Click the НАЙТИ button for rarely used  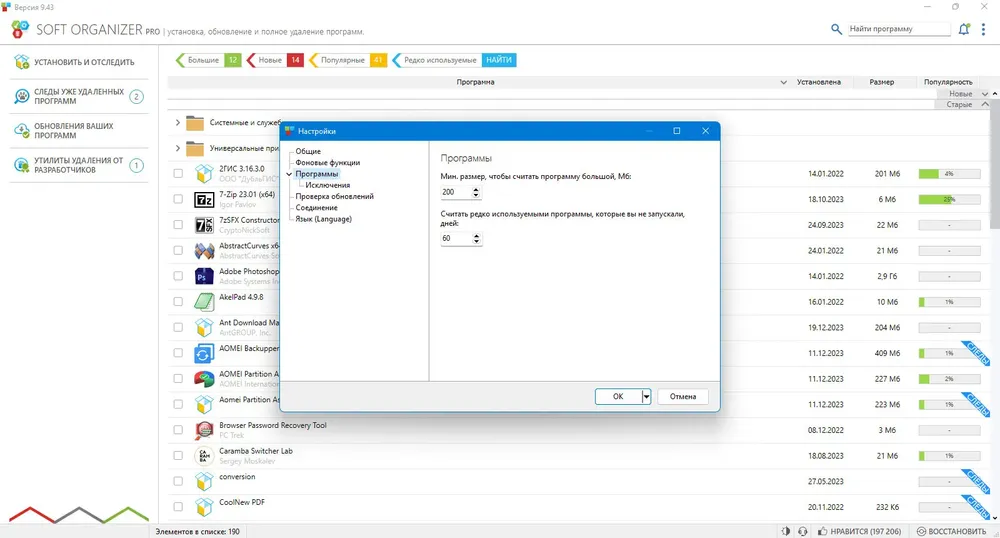pyautogui.click(x=499, y=60)
